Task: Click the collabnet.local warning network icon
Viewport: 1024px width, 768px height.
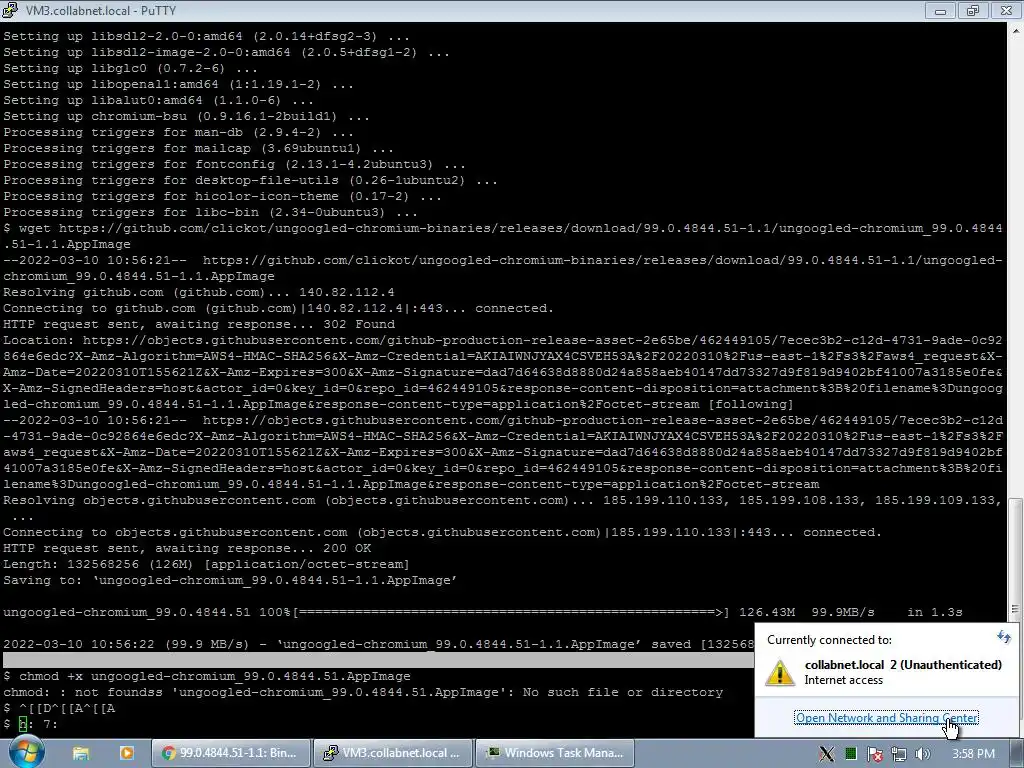Action: click(780, 672)
